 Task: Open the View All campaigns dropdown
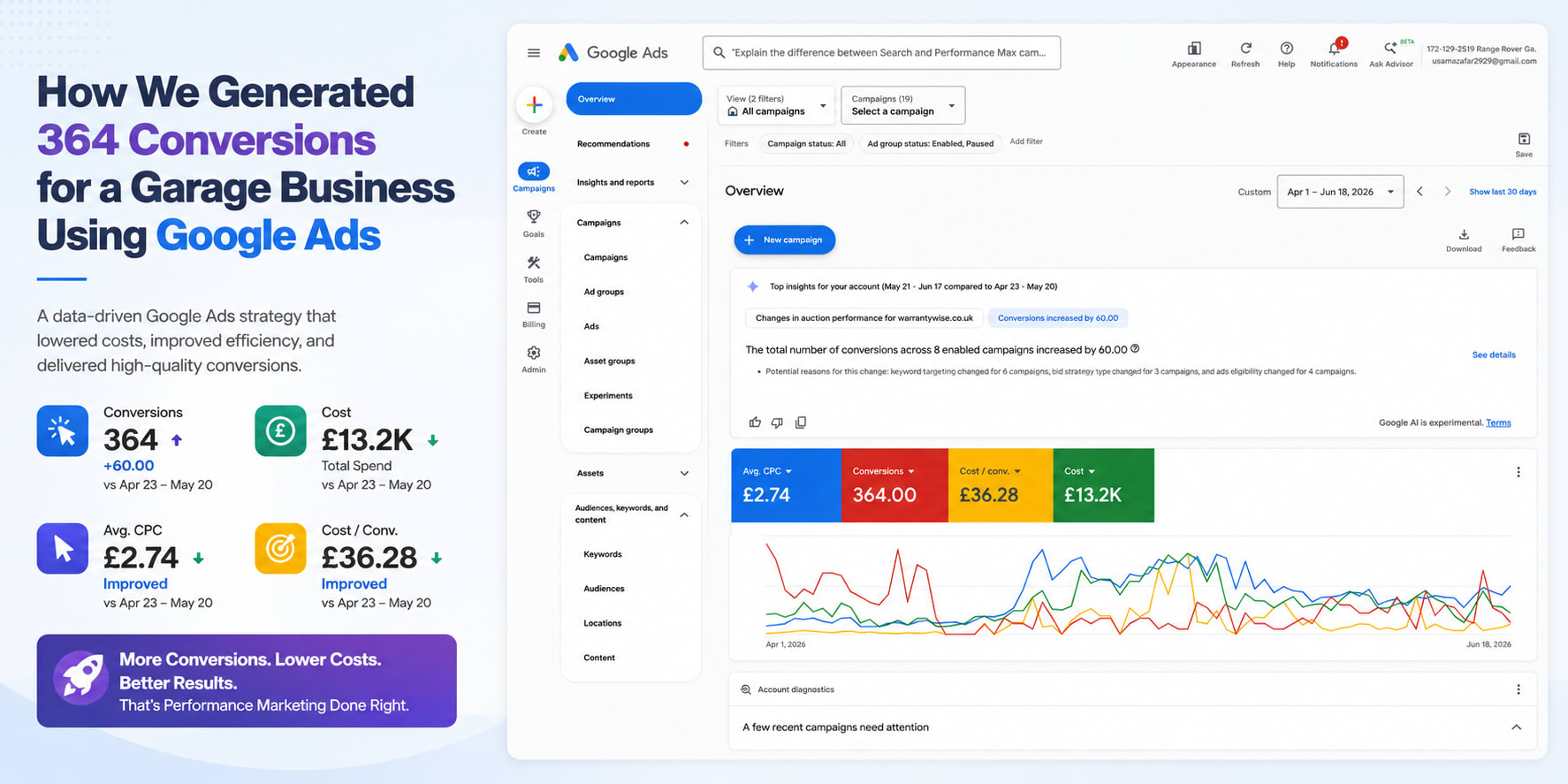pos(775,105)
